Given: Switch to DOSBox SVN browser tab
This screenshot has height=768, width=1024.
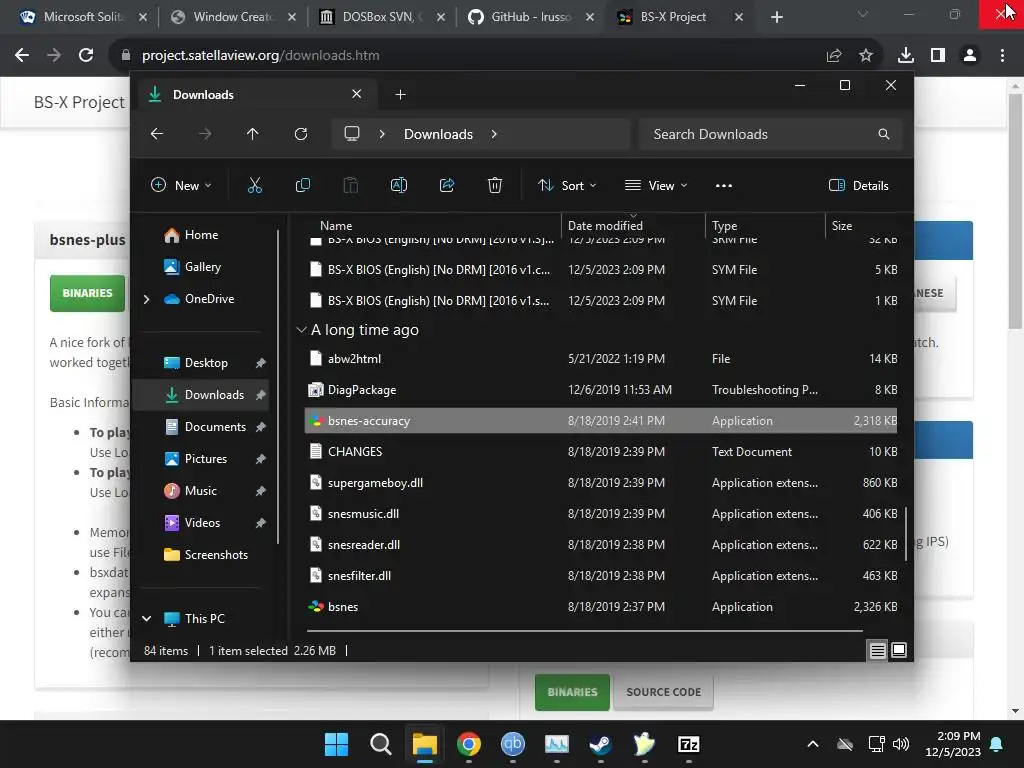Looking at the screenshot, I should 383,17.
